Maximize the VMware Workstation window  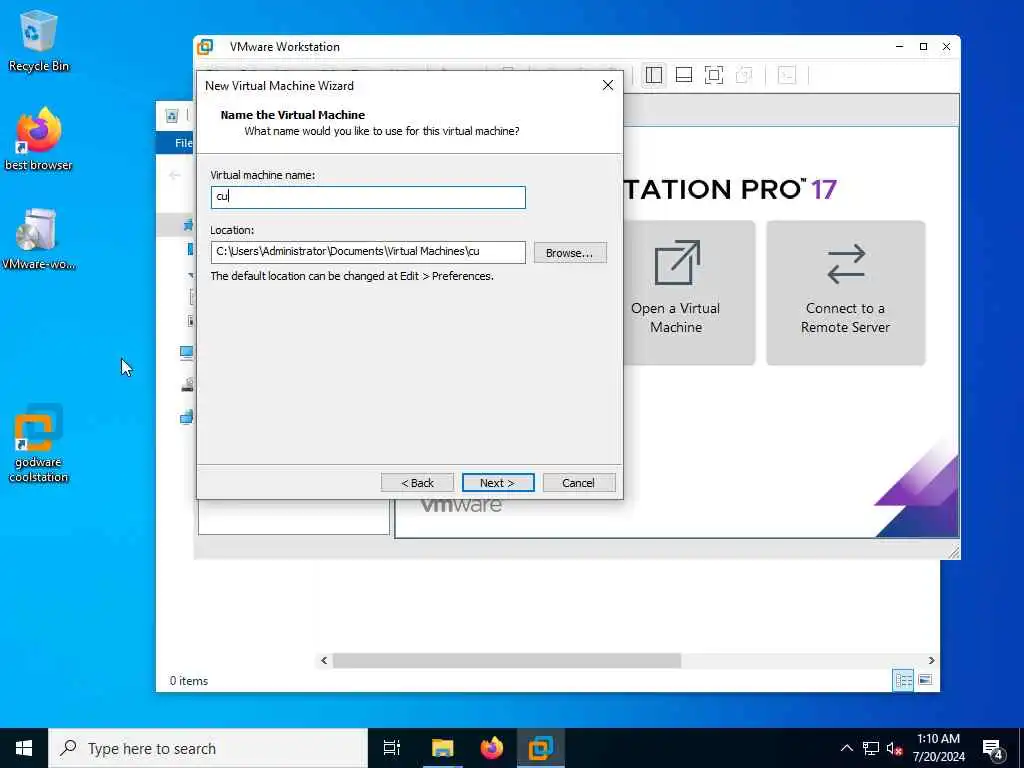click(x=923, y=46)
